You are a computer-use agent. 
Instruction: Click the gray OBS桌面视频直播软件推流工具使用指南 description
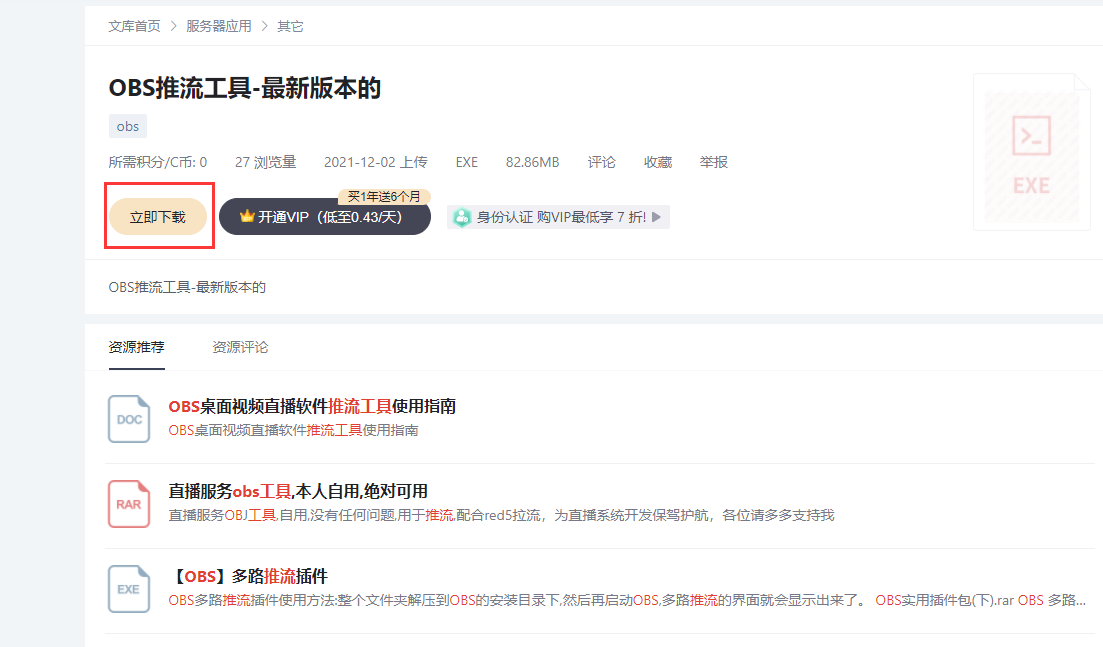coord(293,430)
